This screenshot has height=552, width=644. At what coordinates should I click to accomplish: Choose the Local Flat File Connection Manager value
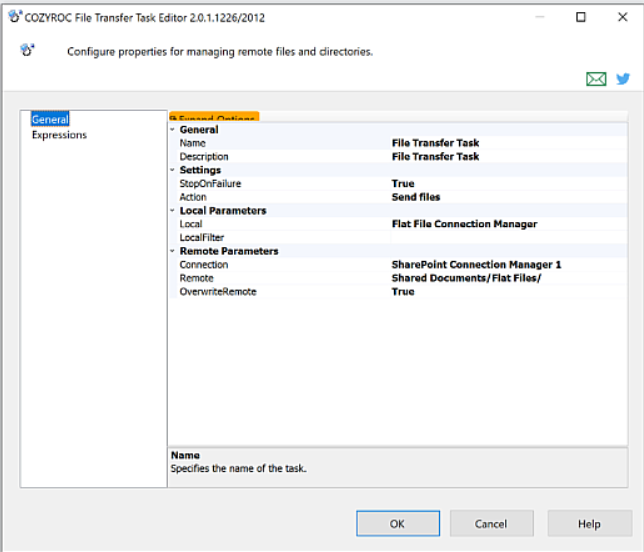(509, 224)
